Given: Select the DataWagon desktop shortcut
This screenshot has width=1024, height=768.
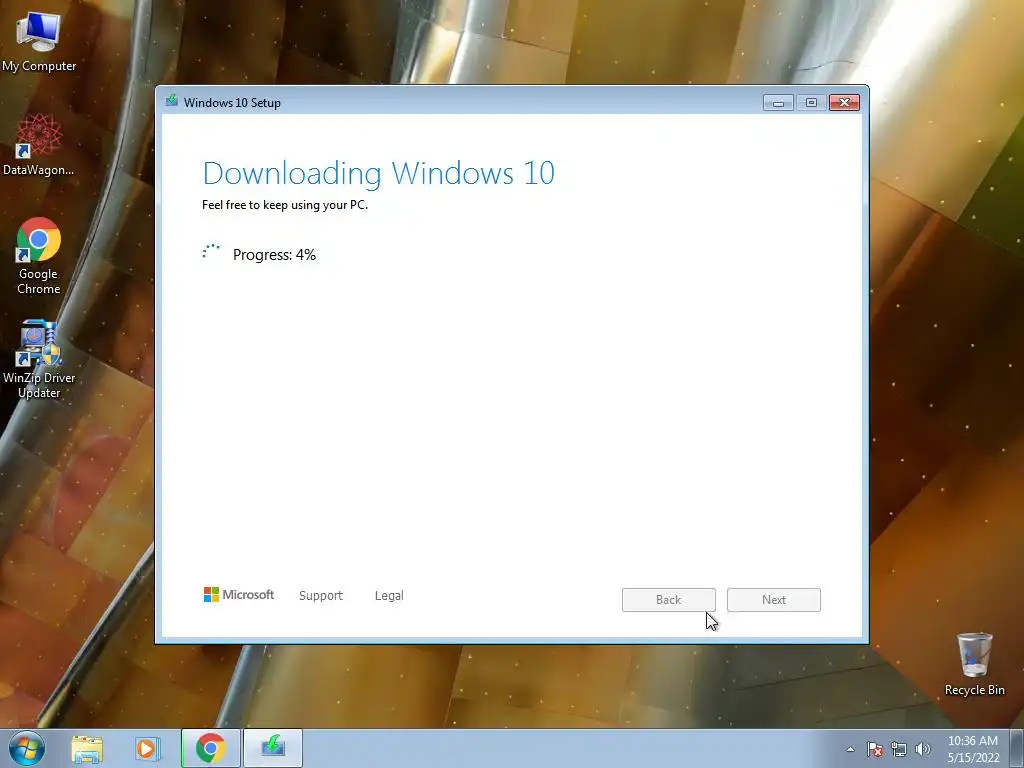Looking at the screenshot, I should 39,145.
